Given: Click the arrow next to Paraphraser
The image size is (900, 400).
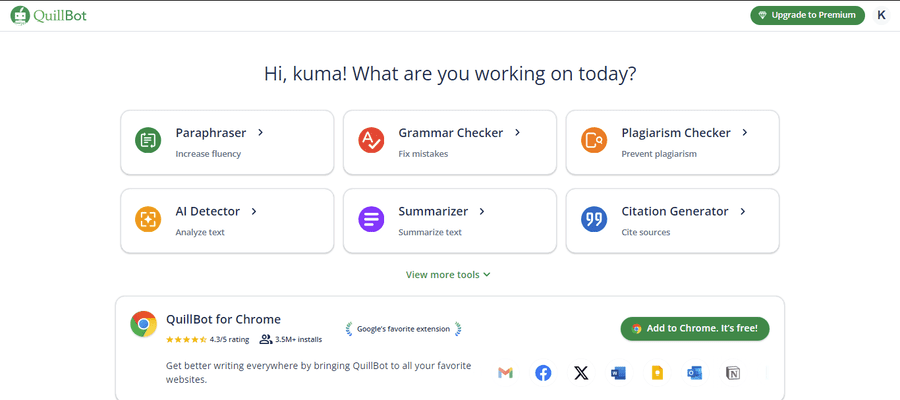Looking at the screenshot, I should 261,133.
